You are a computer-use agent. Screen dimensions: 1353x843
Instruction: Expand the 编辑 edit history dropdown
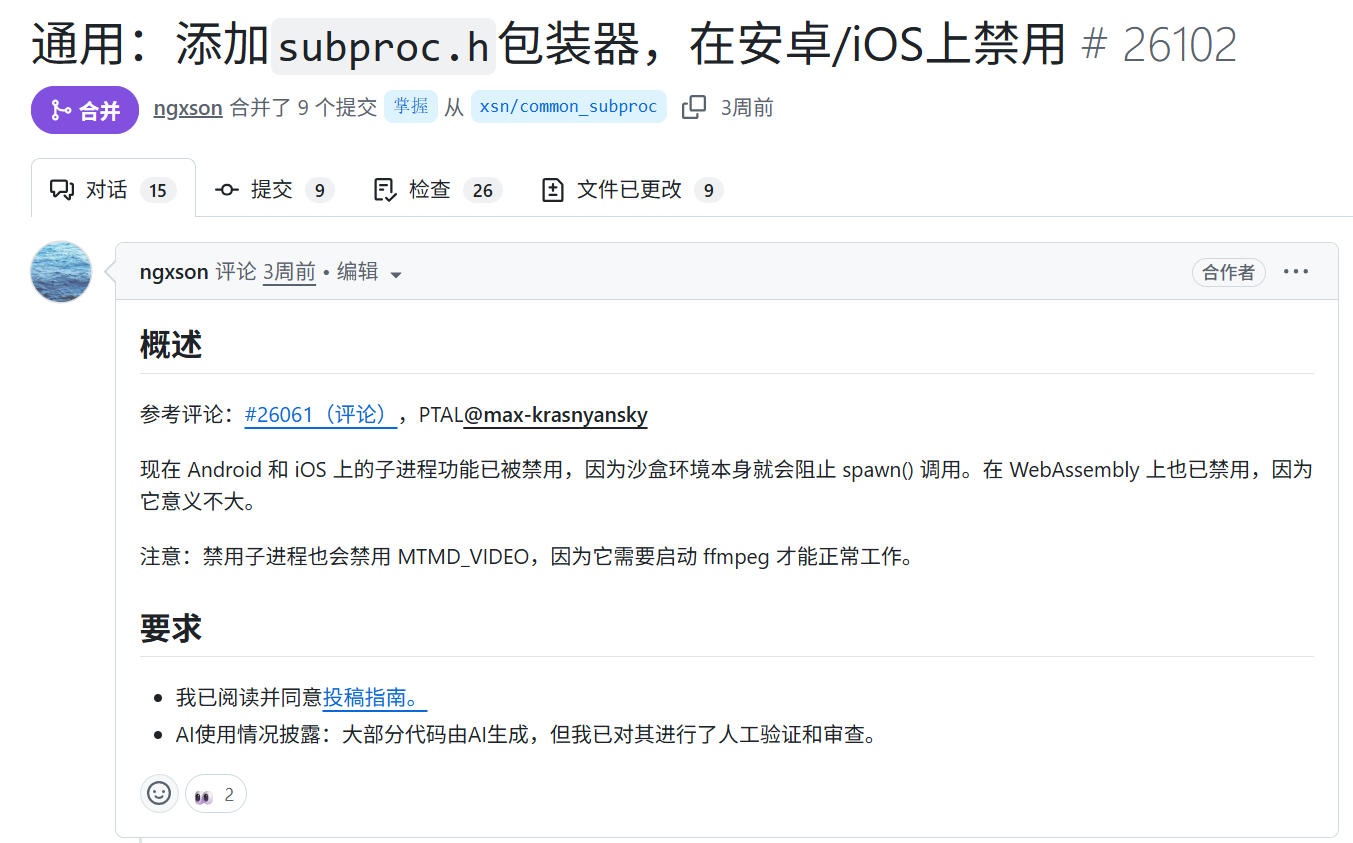[370, 272]
